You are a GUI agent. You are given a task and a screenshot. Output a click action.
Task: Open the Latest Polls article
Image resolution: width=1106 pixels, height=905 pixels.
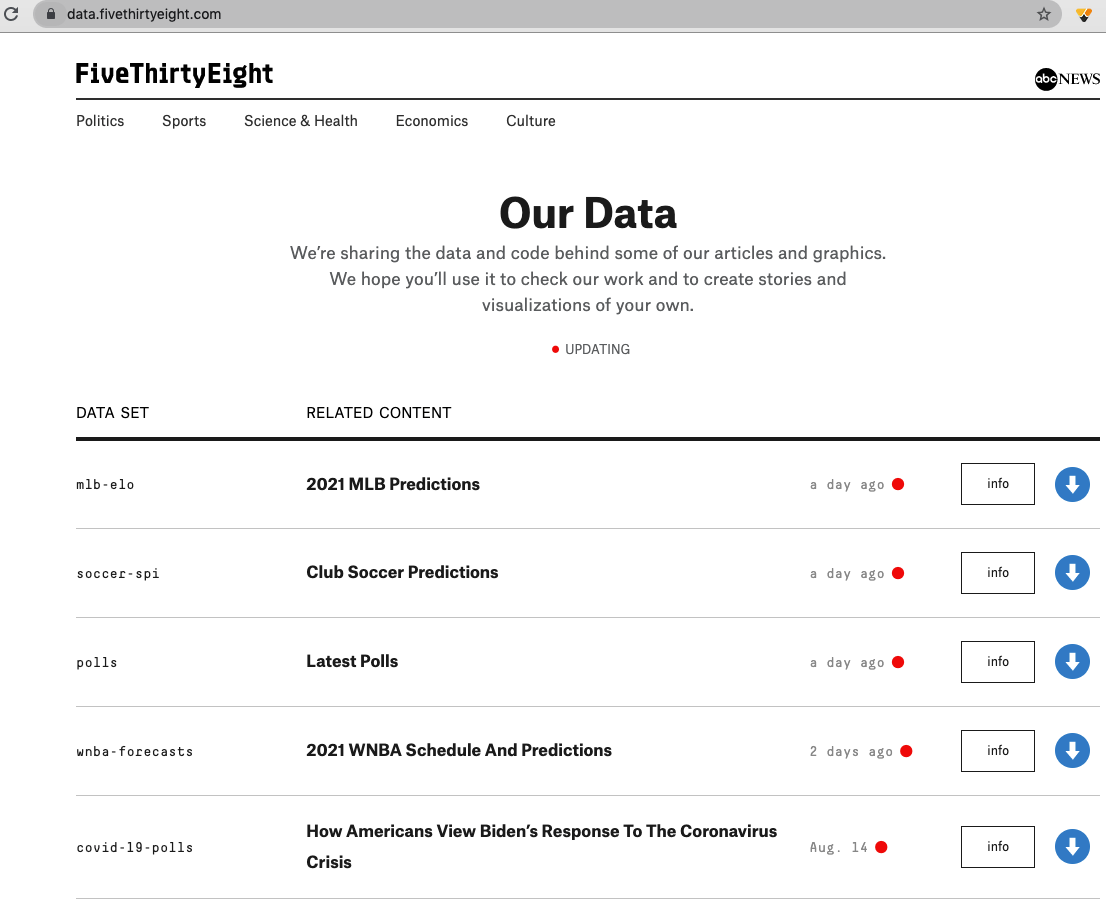point(352,661)
